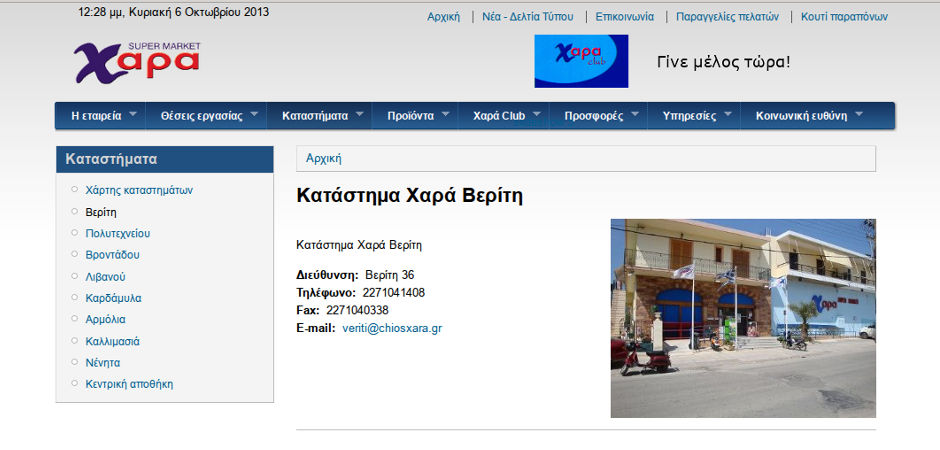Expand the Χαρά Club dropdown arrow
This screenshot has height=450, width=940.
tap(537, 115)
